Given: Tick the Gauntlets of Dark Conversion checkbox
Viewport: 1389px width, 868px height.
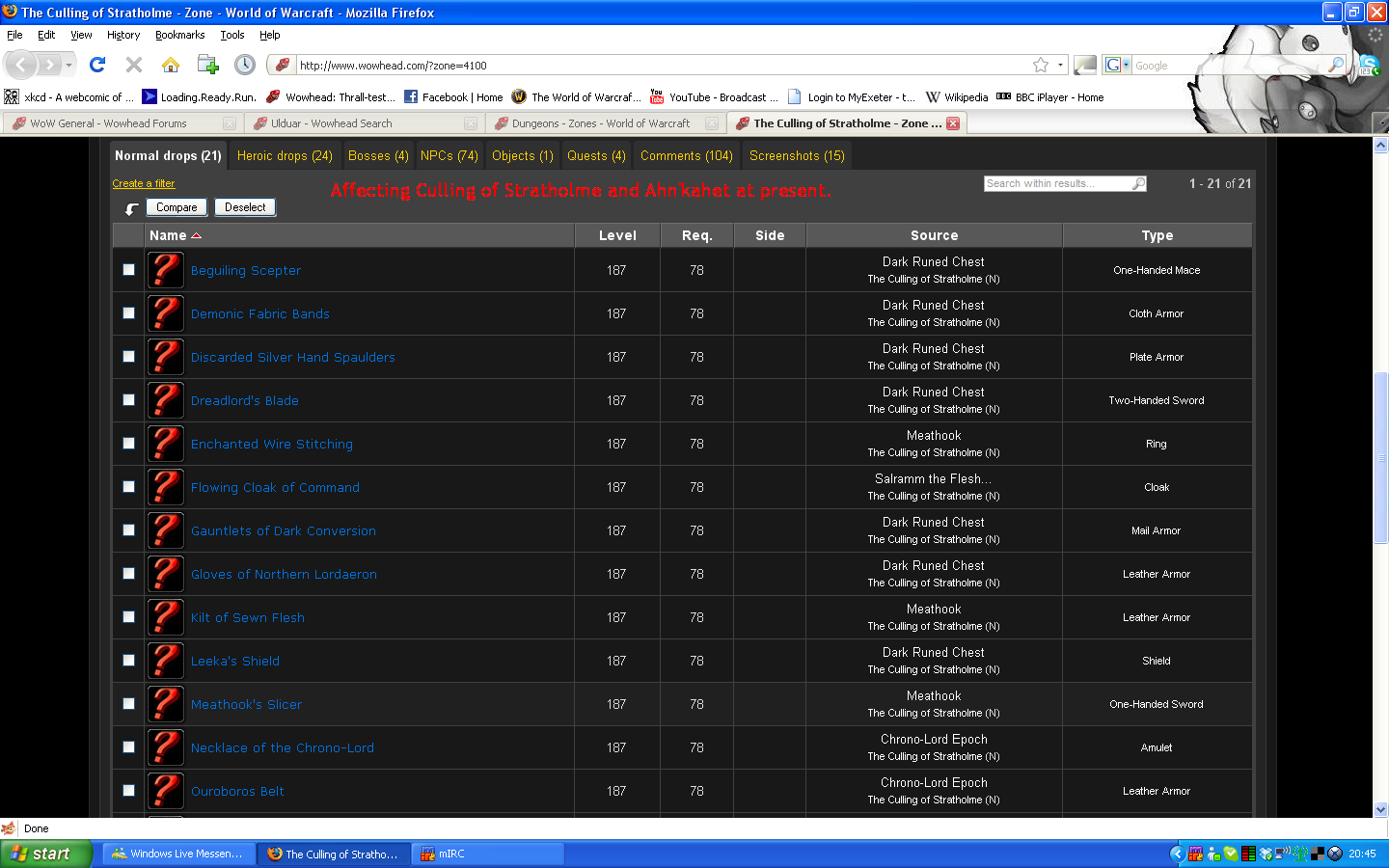Looking at the screenshot, I should click(x=129, y=530).
